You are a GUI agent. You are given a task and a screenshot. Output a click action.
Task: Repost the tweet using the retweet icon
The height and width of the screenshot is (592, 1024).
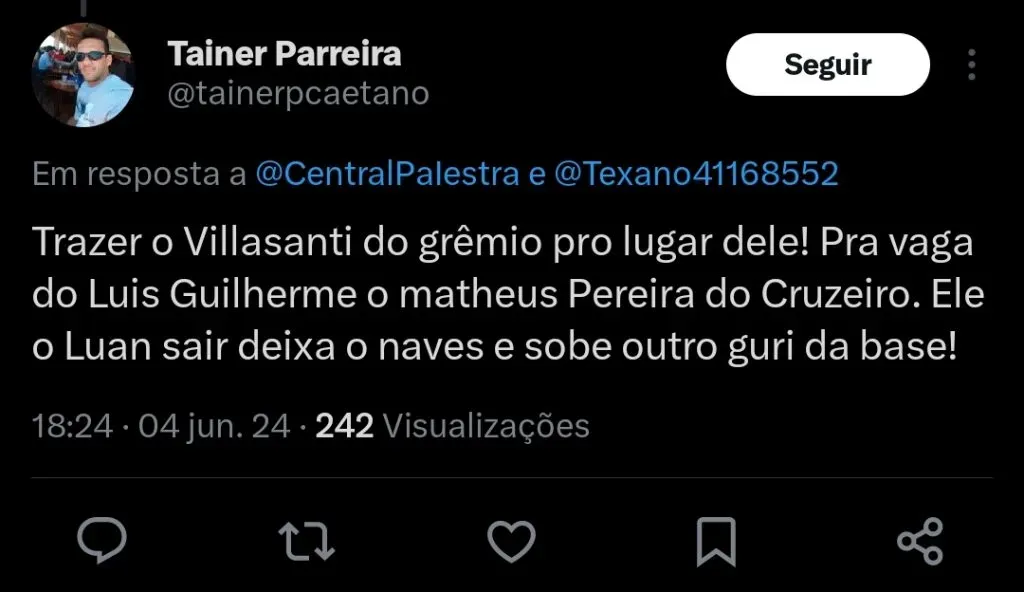307,541
